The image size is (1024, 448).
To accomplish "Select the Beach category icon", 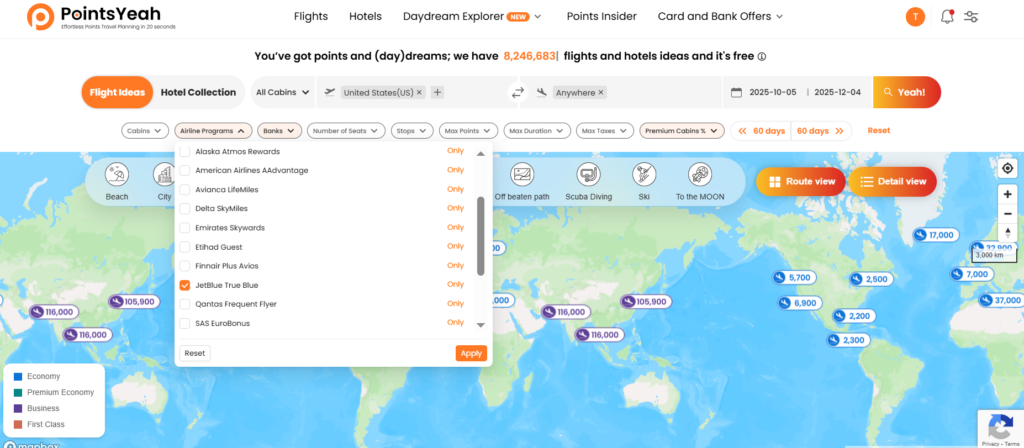I will pos(117,176).
